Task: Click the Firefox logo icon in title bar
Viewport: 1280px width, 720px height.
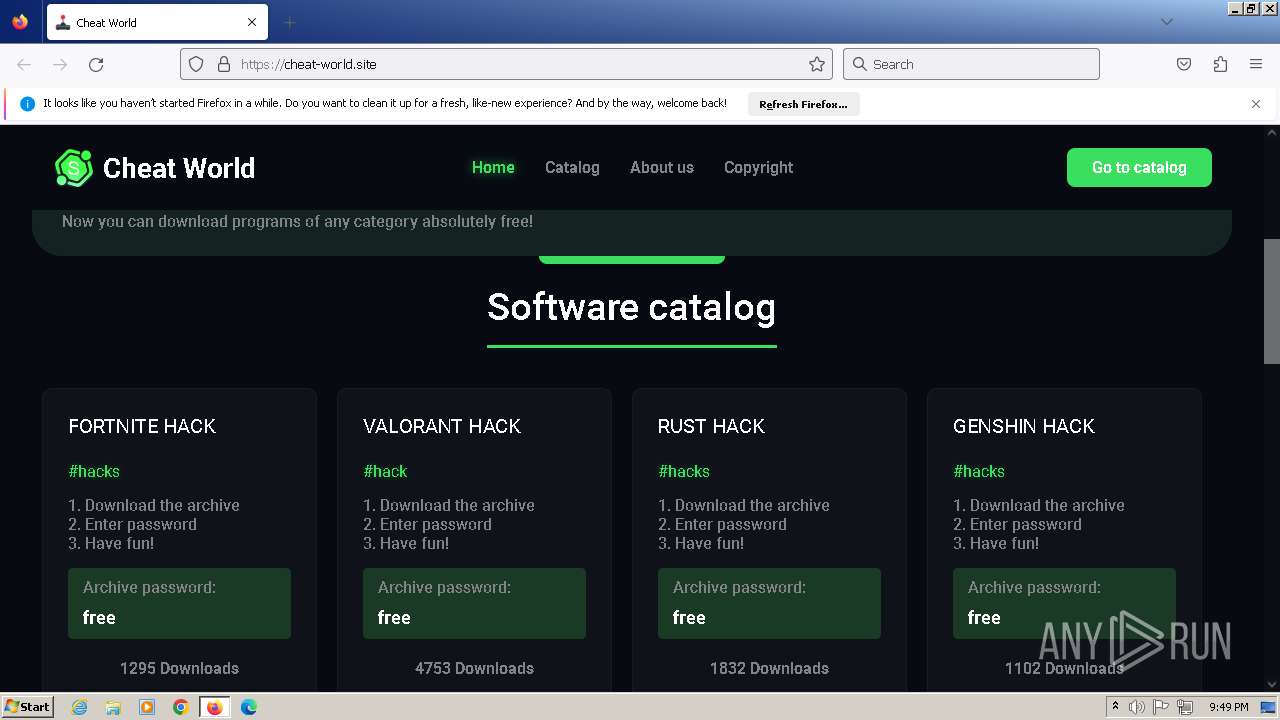Action: click(20, 22)
